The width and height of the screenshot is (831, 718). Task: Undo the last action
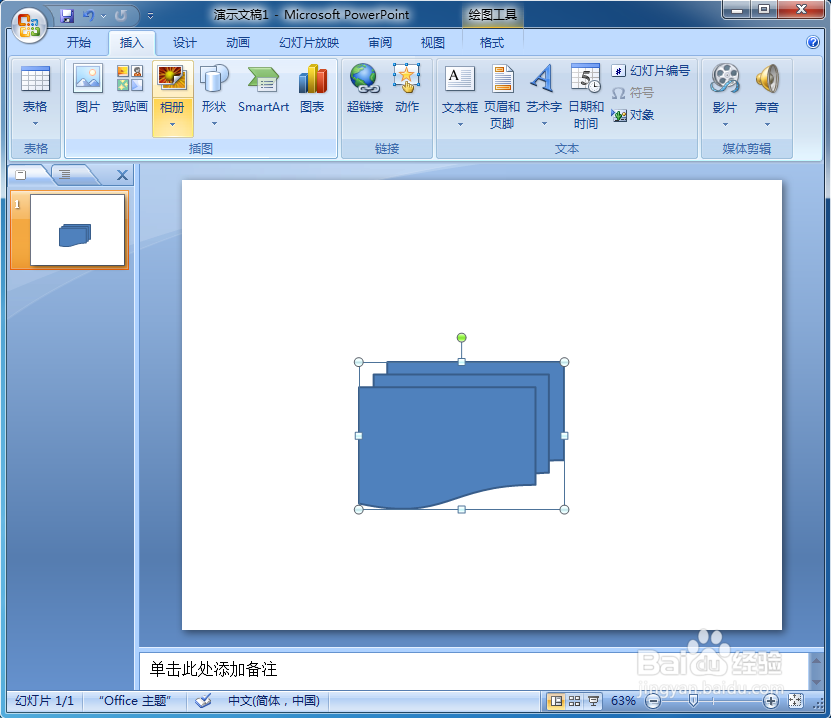[89, 16]
